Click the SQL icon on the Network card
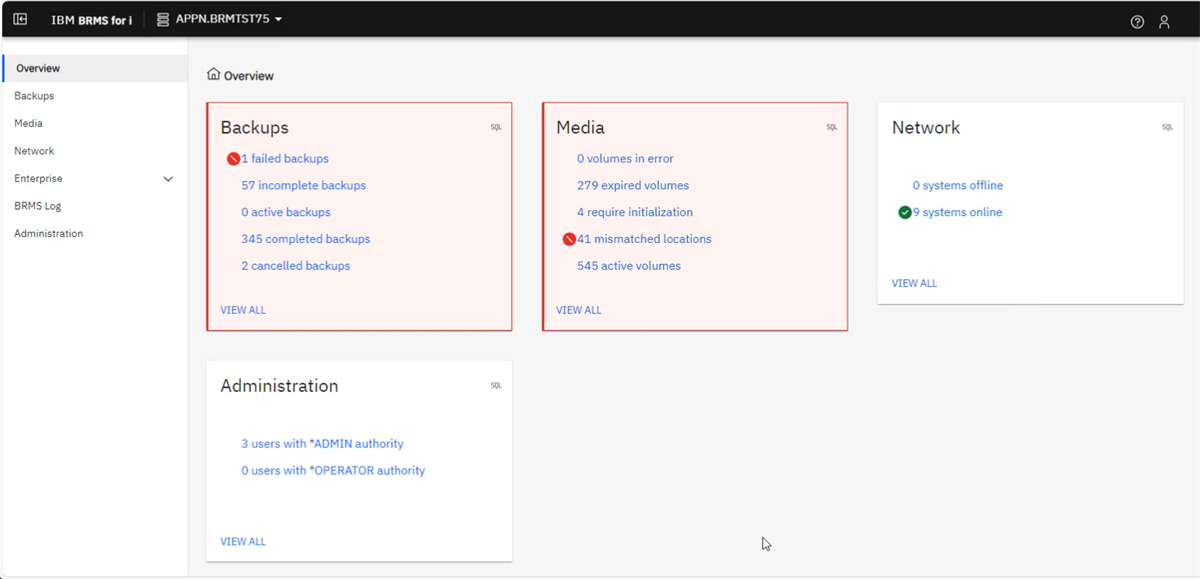This screenshot has height=579, width=1200. pos(1166,127)
